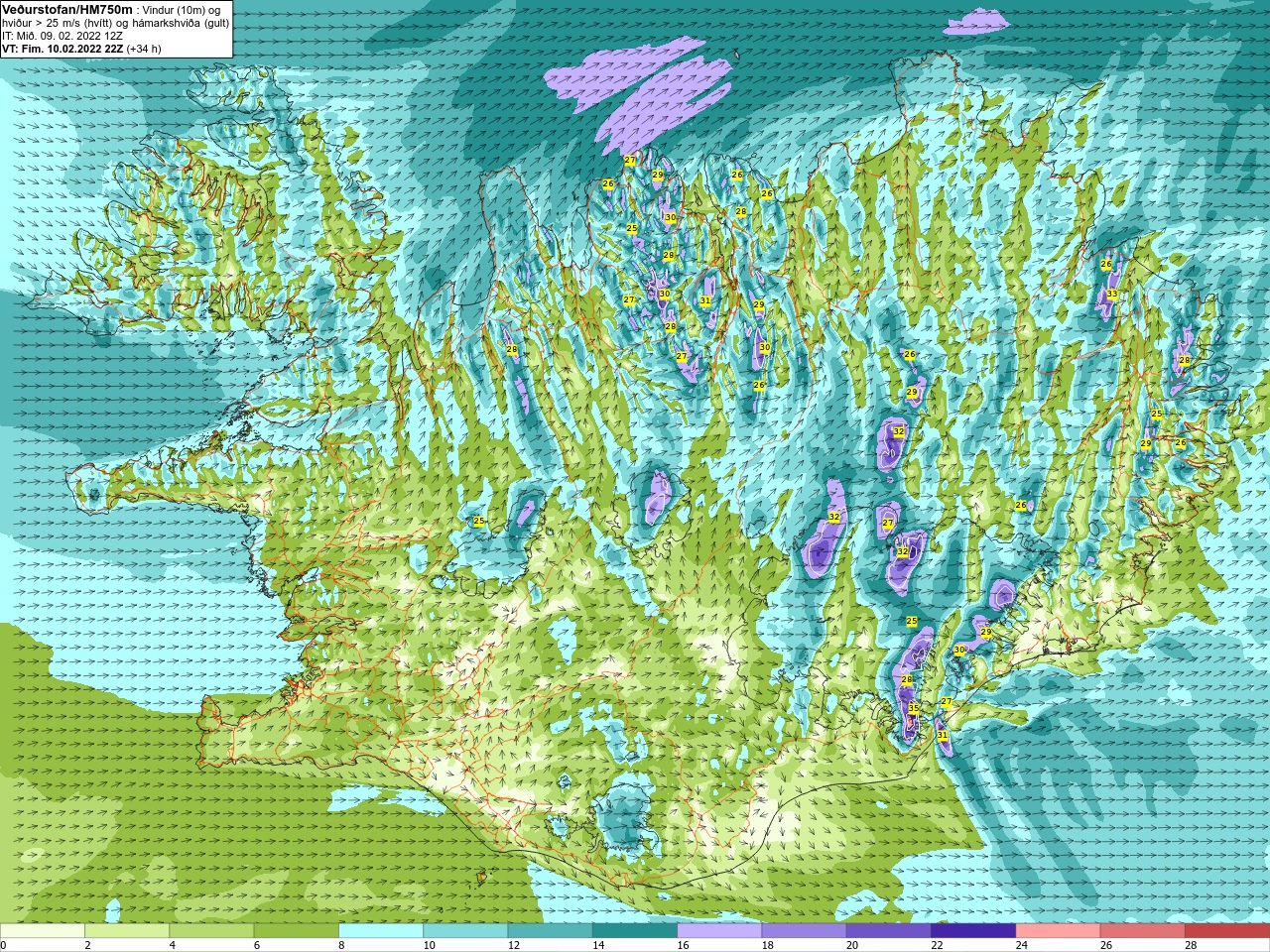Screen dimensions: 1270x952
Task: Click the pale yellow 0–2 legend swatch
Action: coord(43,931)
